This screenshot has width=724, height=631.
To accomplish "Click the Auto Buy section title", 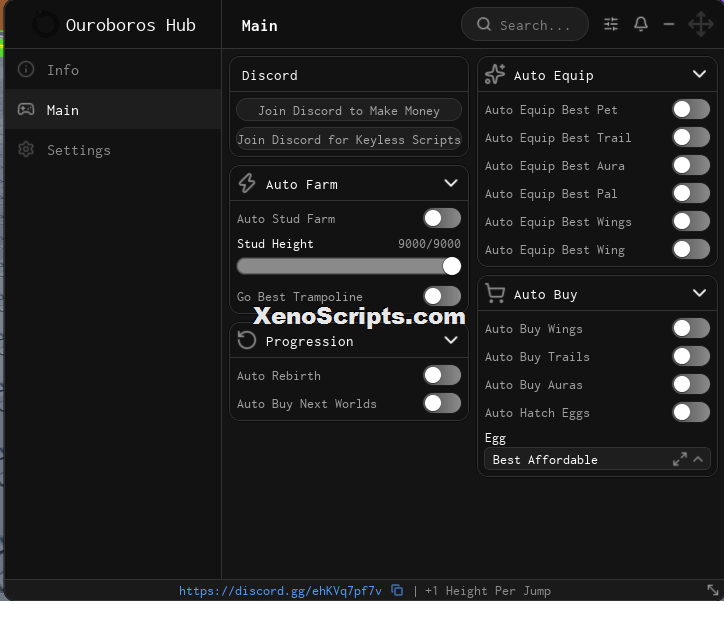I will (545, 294).
